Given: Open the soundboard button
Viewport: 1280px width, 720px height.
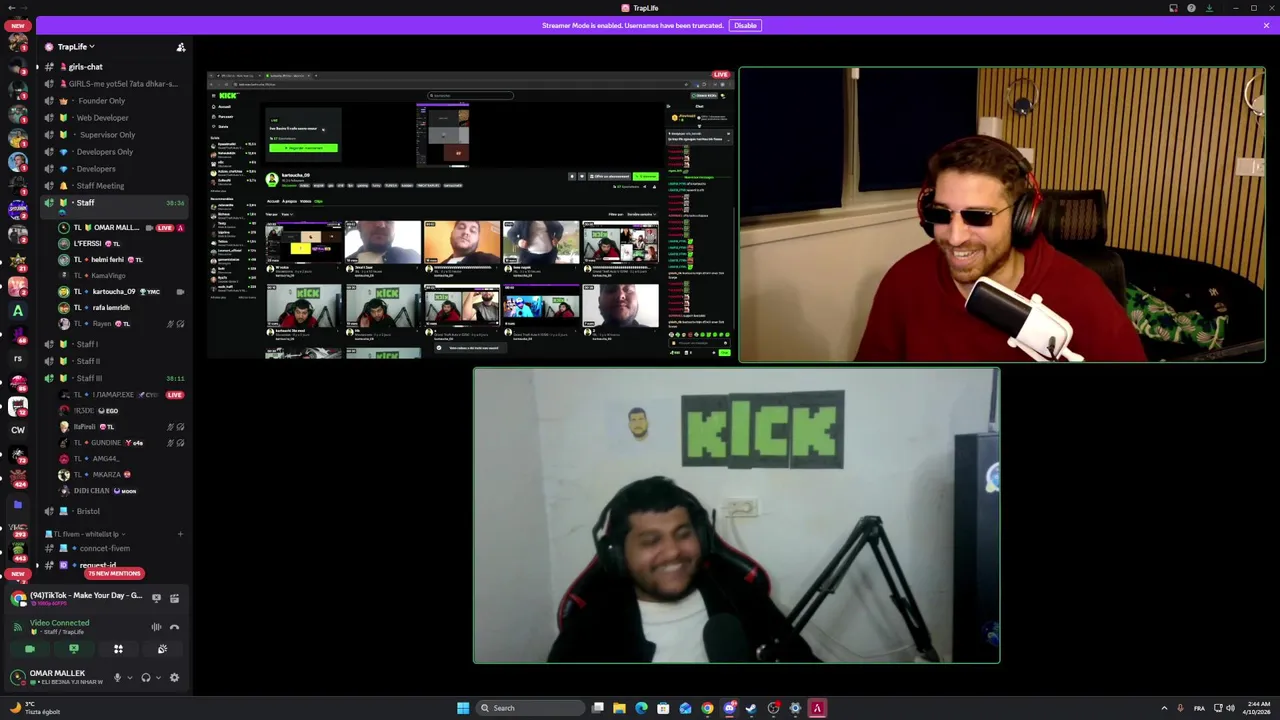Looking at the screenshot, I should coord(162,650).
